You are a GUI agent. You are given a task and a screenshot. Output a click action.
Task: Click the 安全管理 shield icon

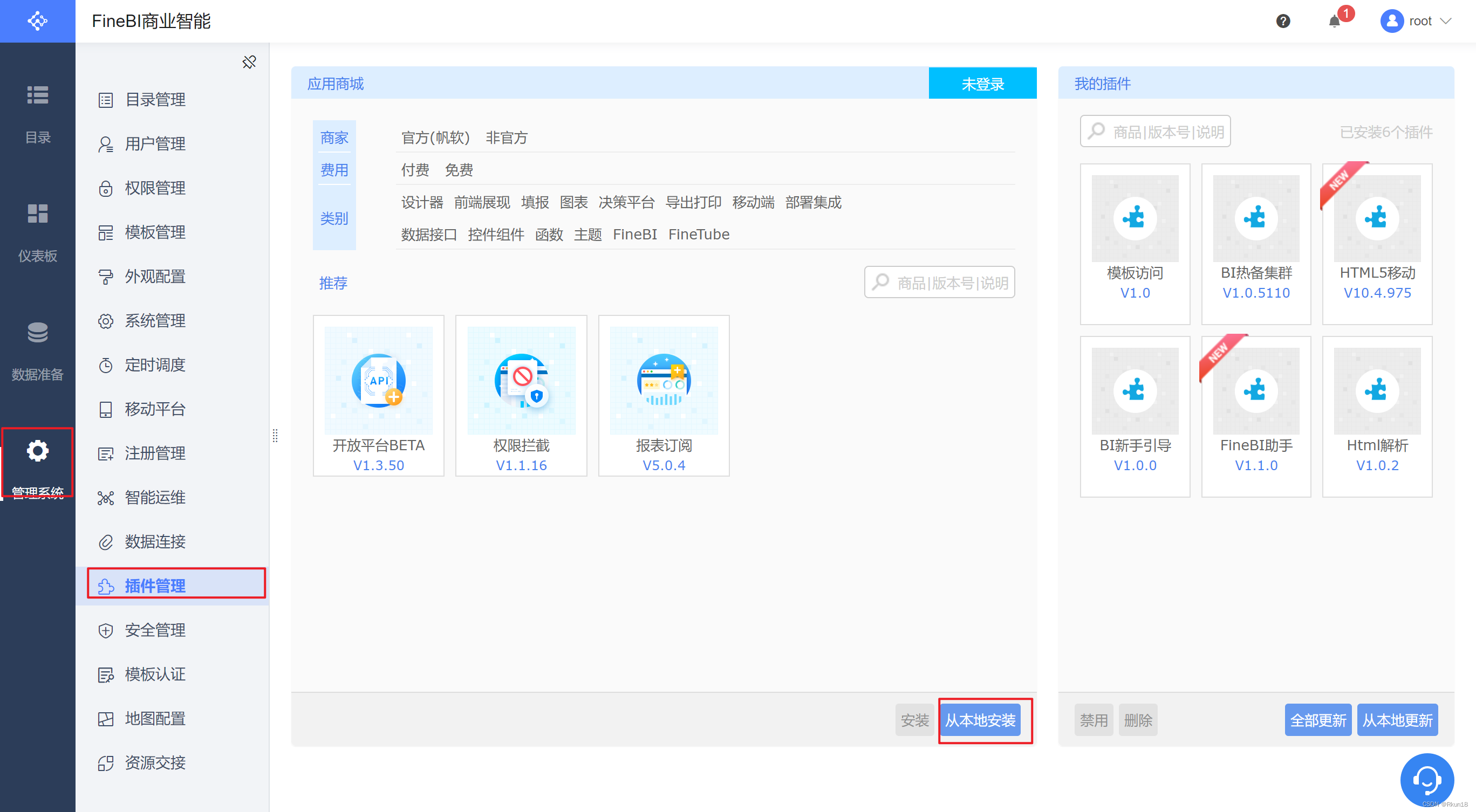point(105,630)
